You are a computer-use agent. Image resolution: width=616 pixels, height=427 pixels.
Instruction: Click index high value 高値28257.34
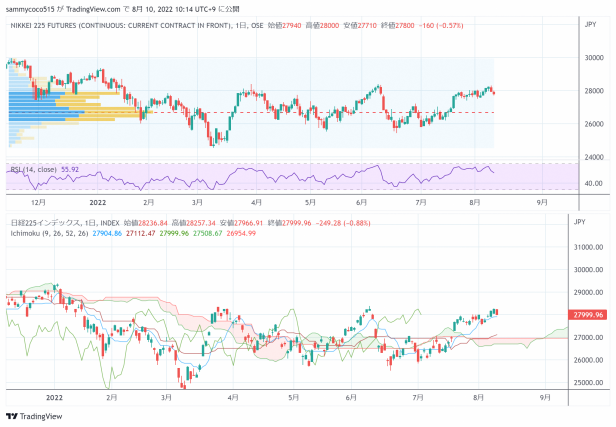tap(193, 223)
